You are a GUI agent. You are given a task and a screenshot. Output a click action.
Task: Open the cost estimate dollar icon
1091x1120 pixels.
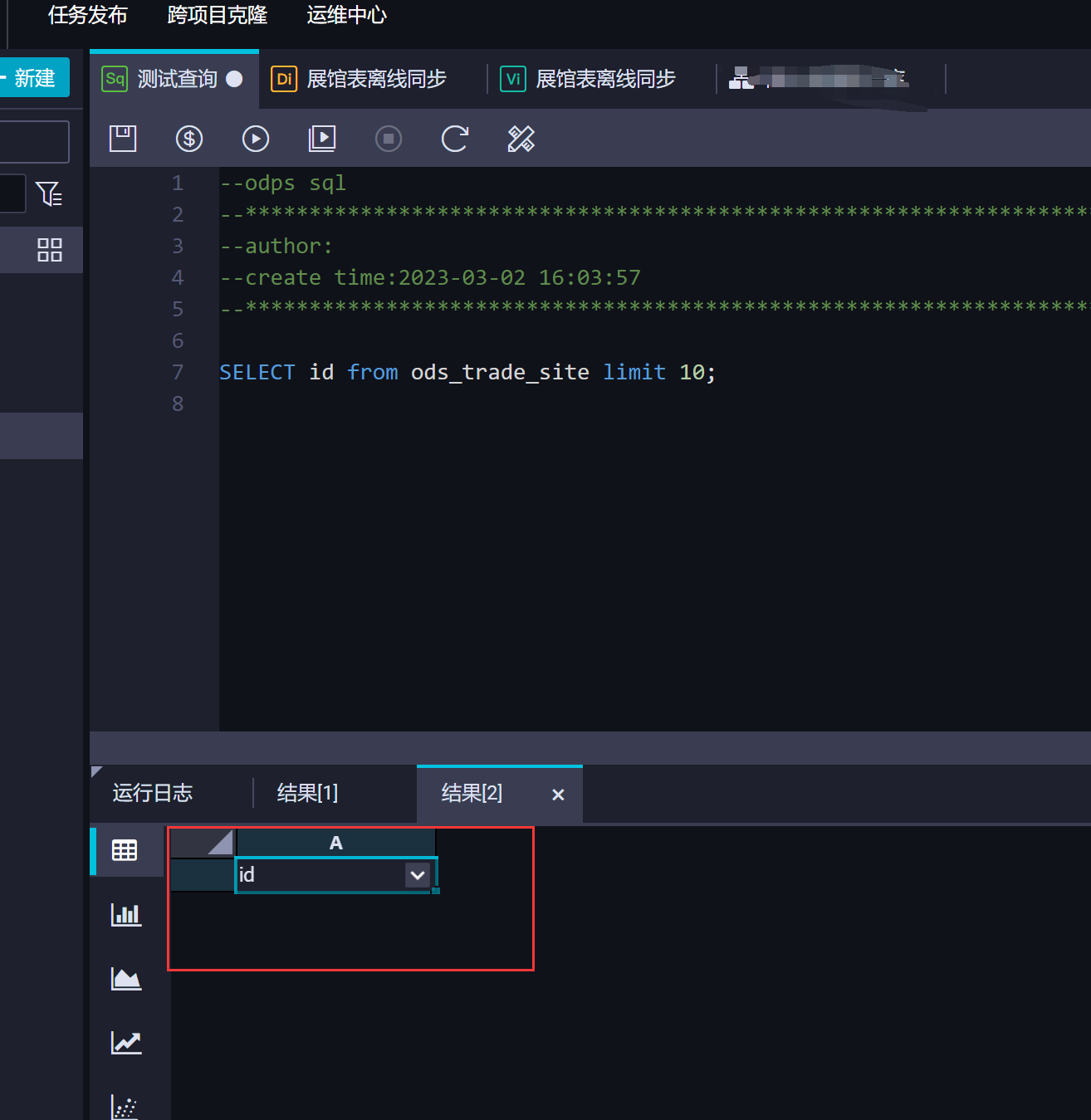point(189,139)
